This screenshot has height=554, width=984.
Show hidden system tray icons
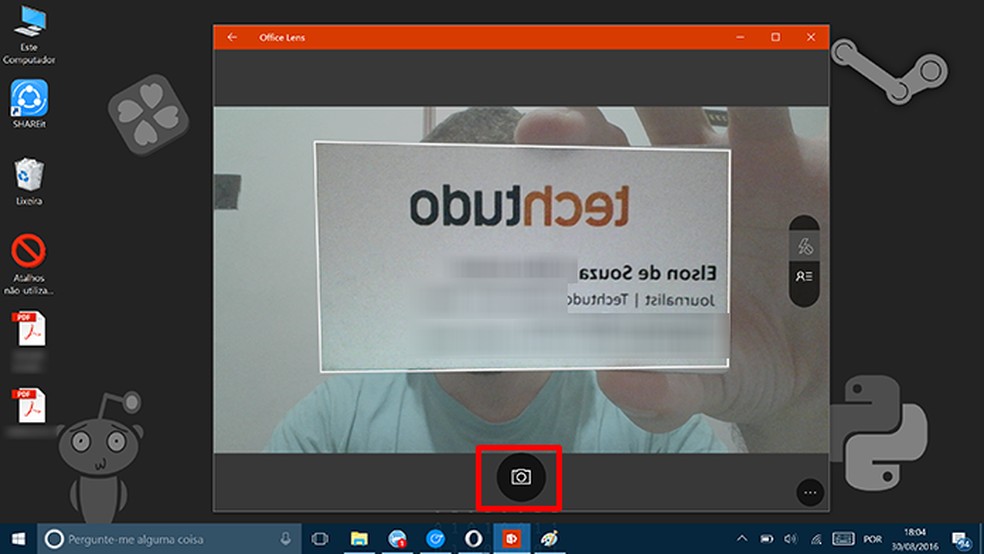point(742,539)
